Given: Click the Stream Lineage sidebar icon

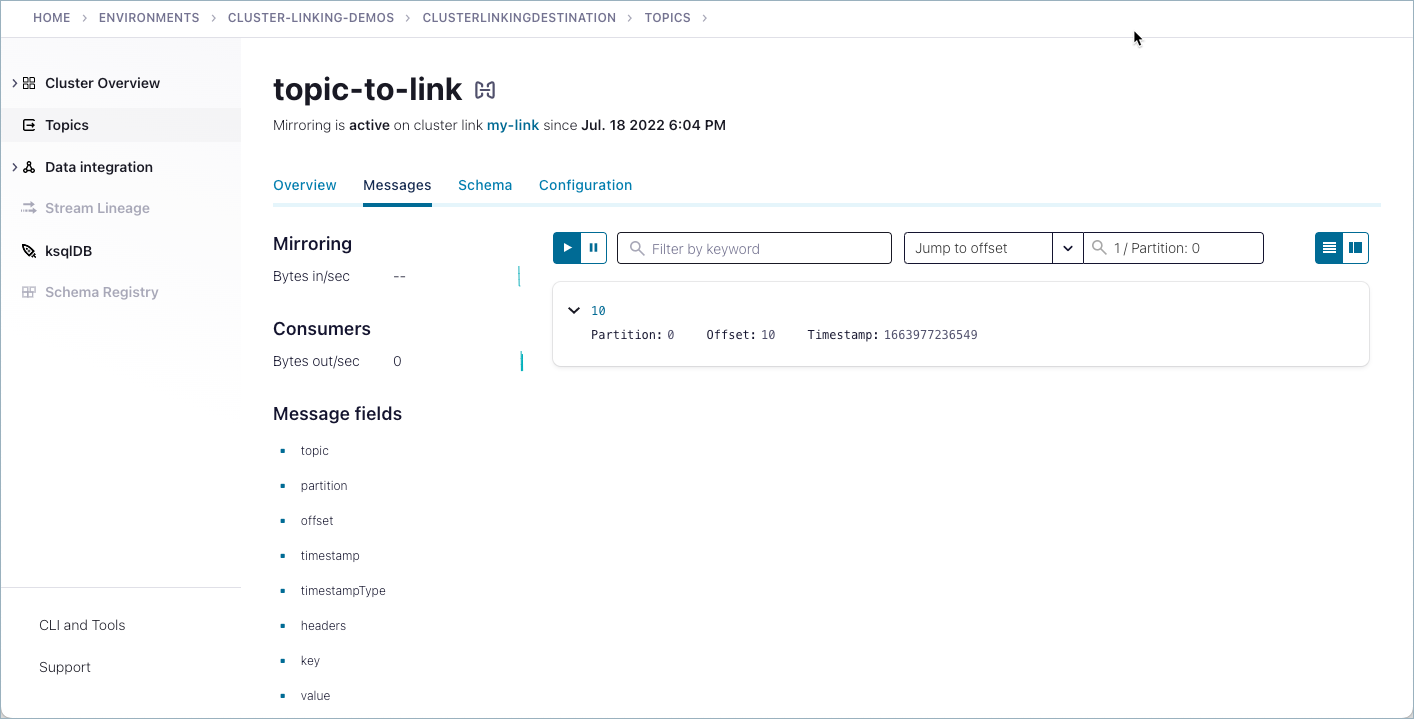Looking at the screenshot, I should point(29,207).
